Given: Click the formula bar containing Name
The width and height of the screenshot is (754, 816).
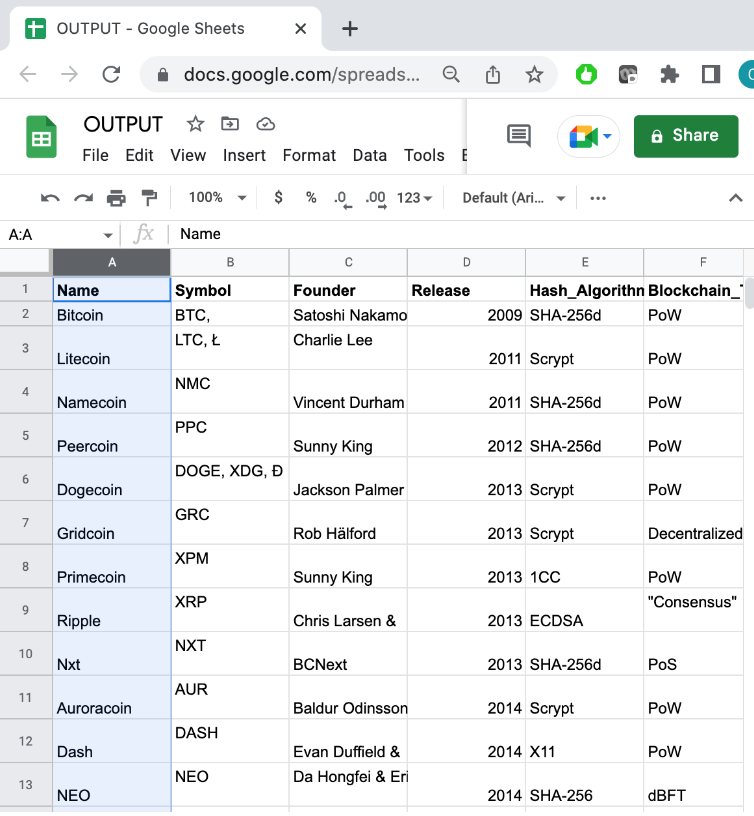Looking at the screenshot, I should [x=463, y=234].
